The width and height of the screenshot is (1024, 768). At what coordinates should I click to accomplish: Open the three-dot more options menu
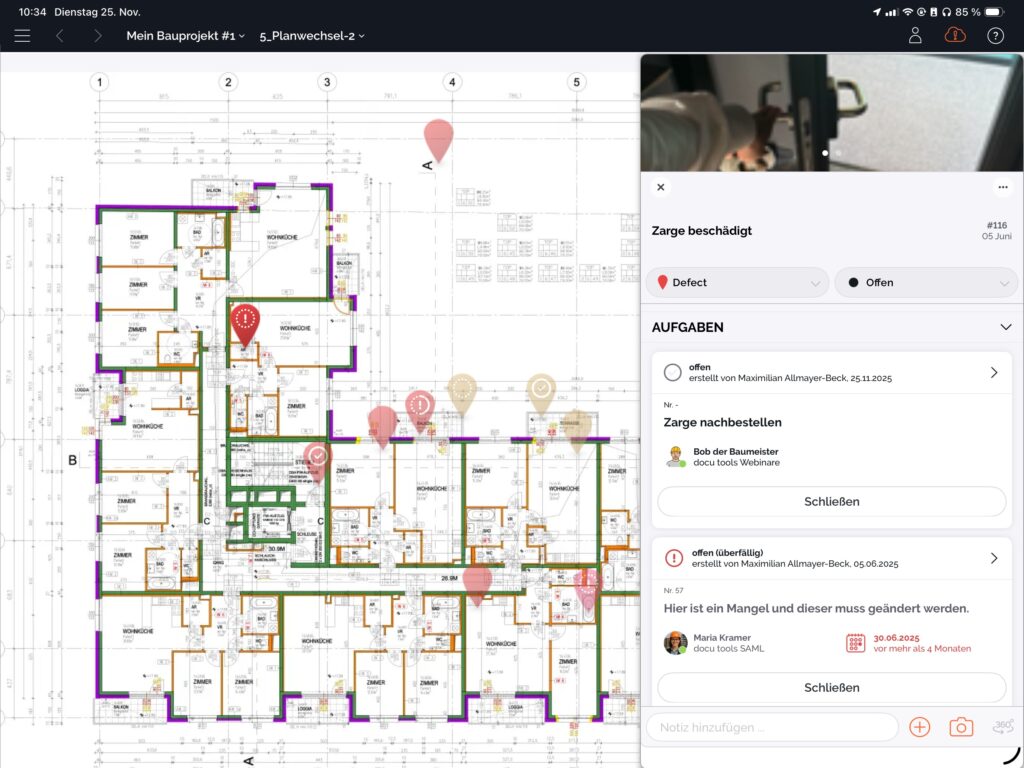1002,187
